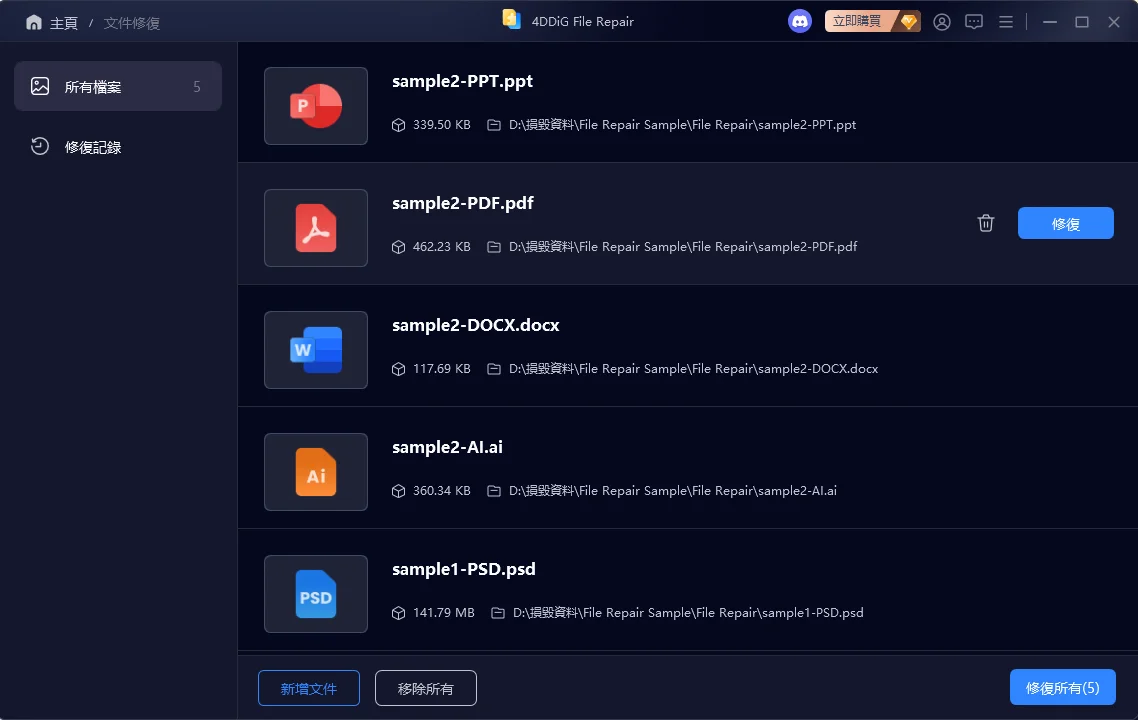Screen dimensions: 1138x720
Task: Click the 移除所有 remove all button
Action: 425,688
